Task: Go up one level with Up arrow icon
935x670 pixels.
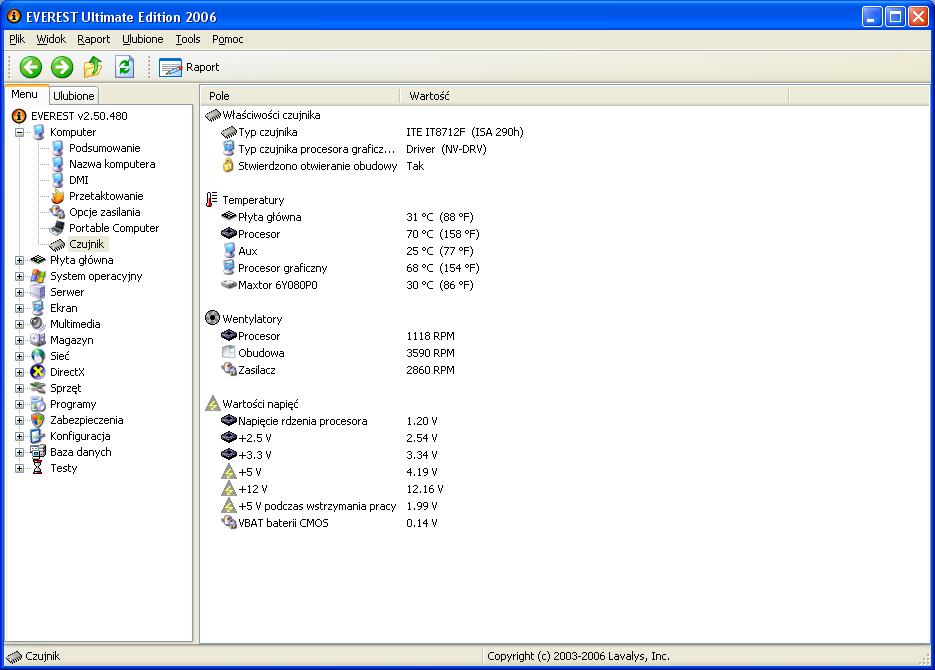Action: pos(92,67)
